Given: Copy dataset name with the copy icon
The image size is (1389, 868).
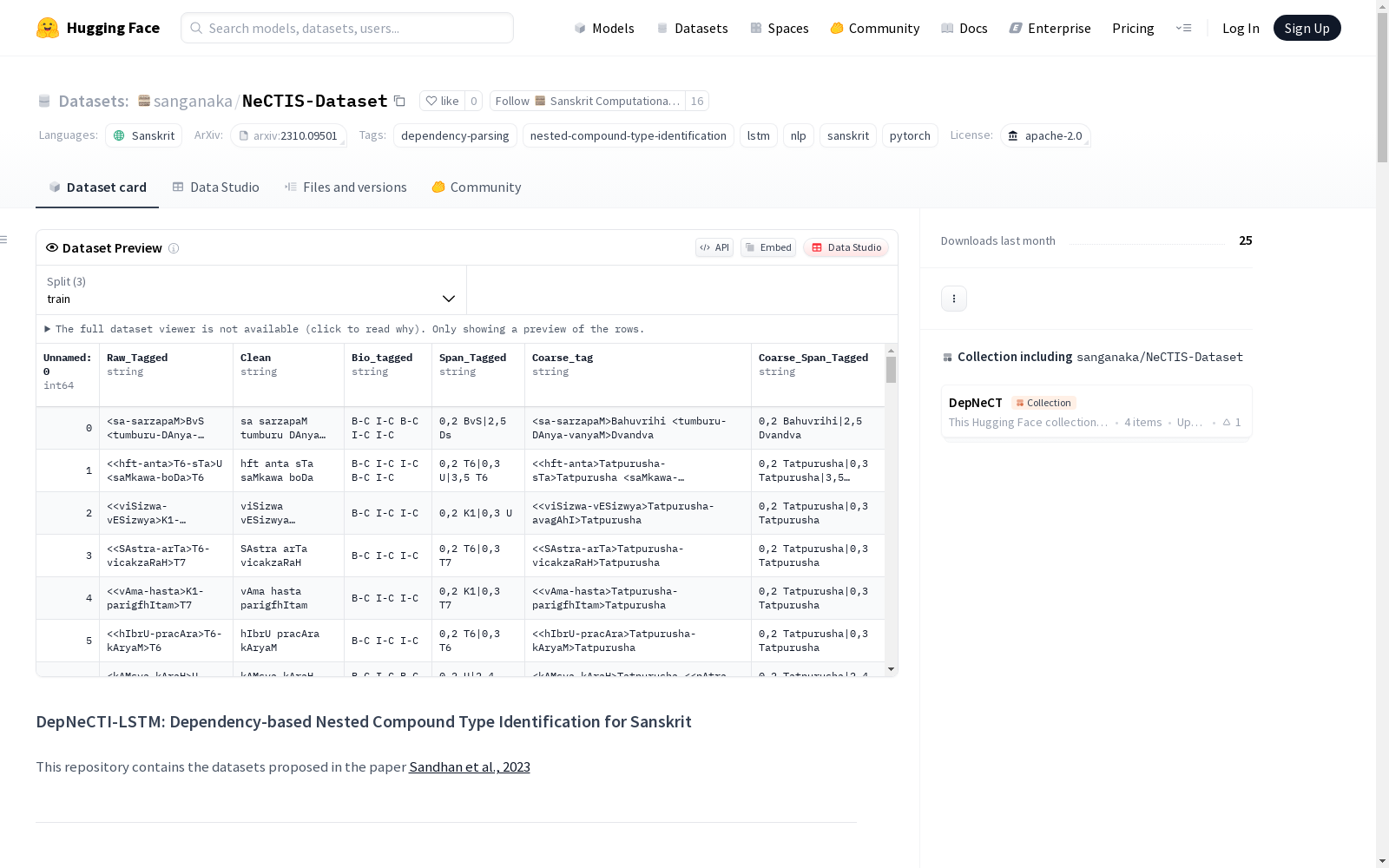Looking at the screenshot, I should click(399, 101).
